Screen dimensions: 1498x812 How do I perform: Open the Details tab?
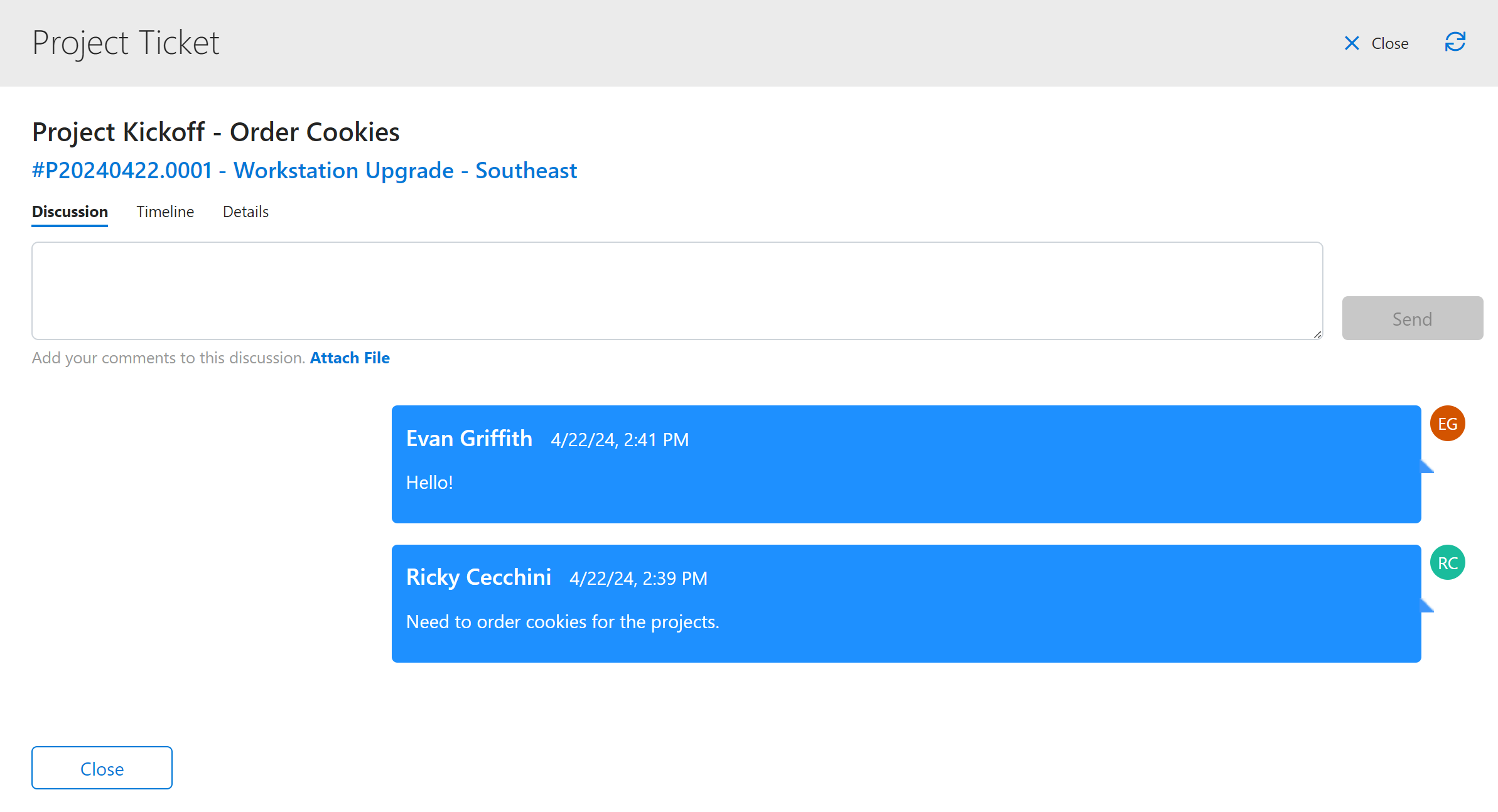(245, 212)
